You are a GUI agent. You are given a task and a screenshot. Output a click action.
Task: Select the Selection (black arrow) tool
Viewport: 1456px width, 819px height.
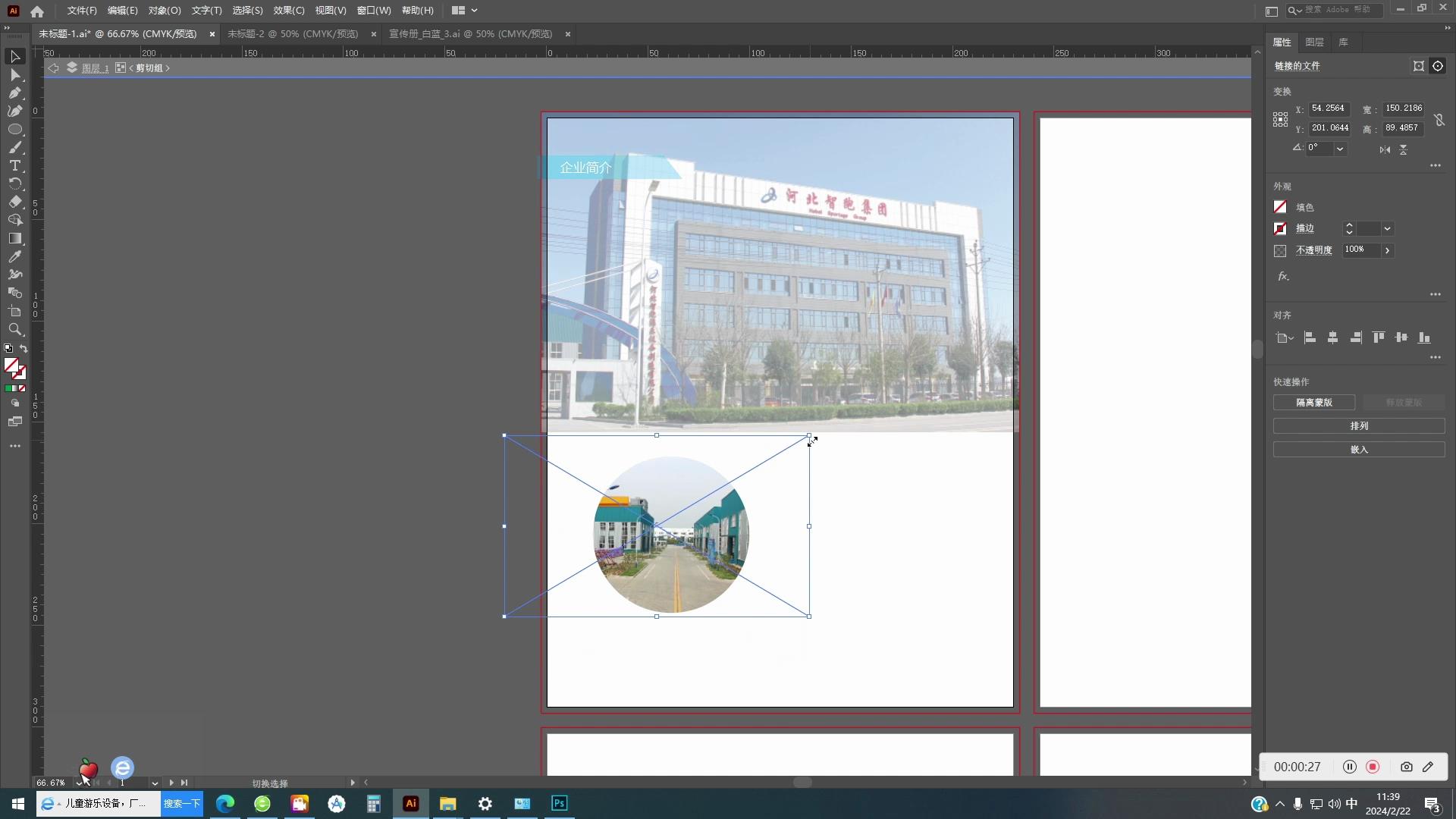pos(14,57)
